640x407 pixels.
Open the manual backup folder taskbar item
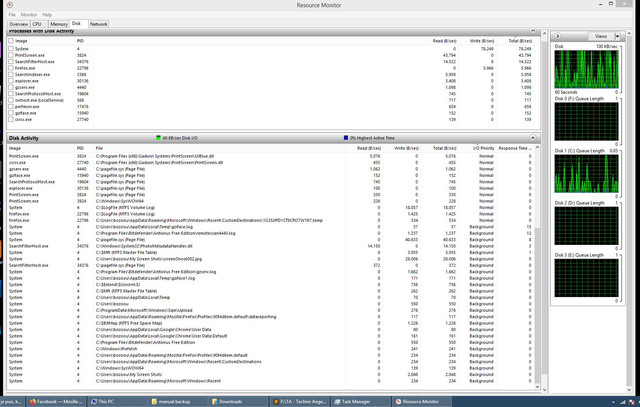178,402
